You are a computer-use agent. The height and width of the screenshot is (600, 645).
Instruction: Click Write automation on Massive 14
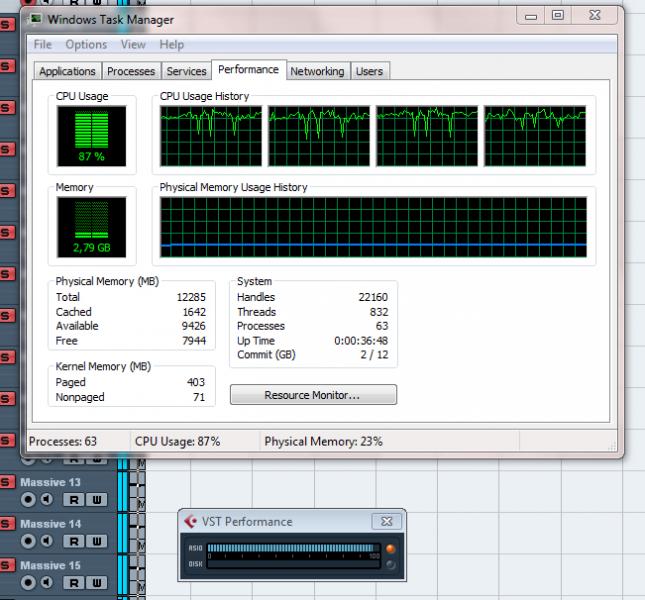coord(96,541)
